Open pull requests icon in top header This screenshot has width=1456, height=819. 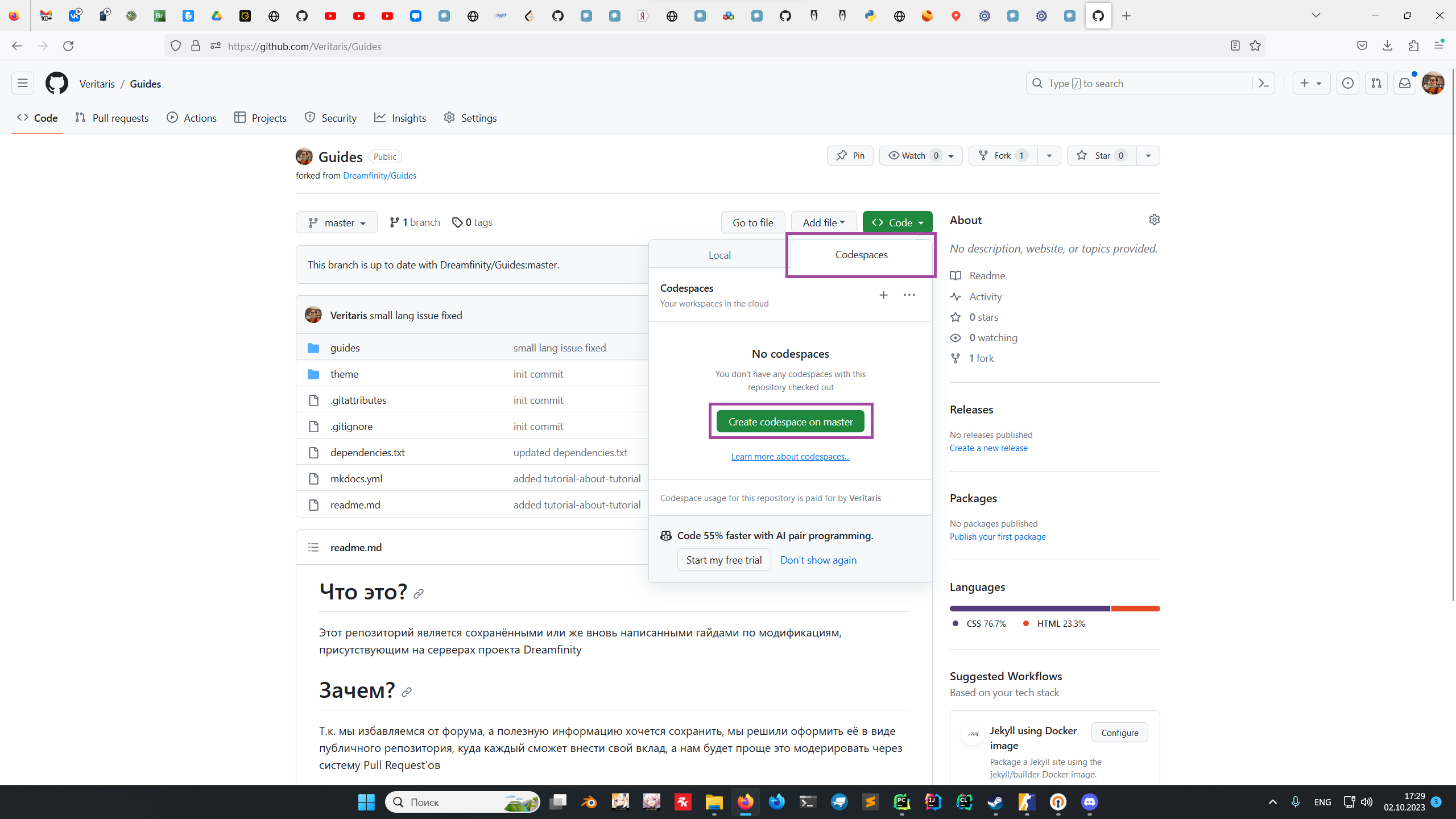point(1376,84)
